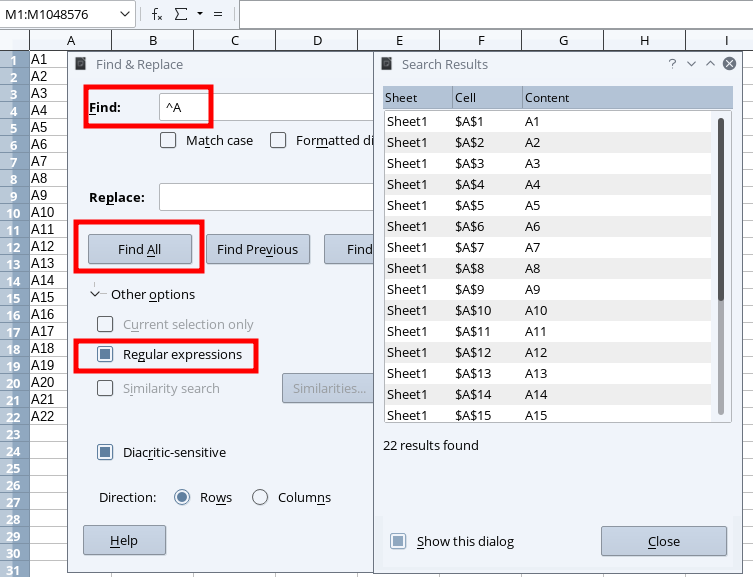Viewport: 753px width, 577px height.
Task: Toggle the Formatted display checkbox
Action: pyautogui.click(x=278, y=141)
